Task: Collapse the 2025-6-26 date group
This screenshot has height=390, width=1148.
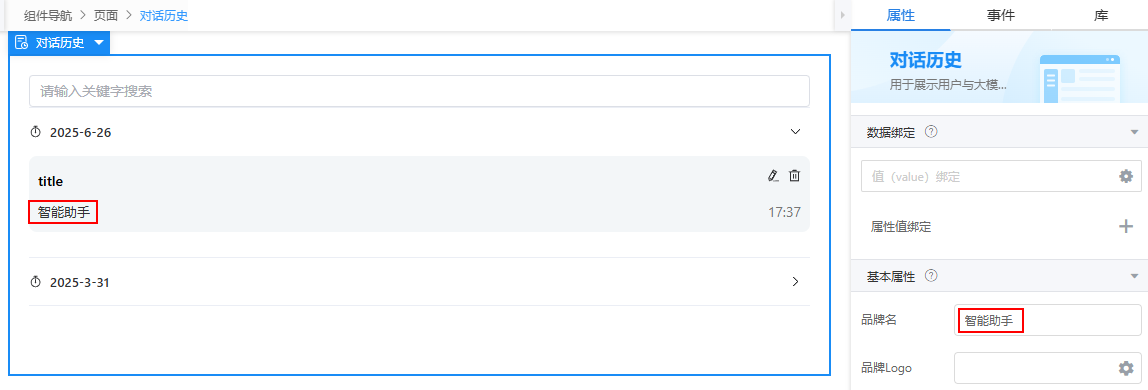Action: (796, 132)
